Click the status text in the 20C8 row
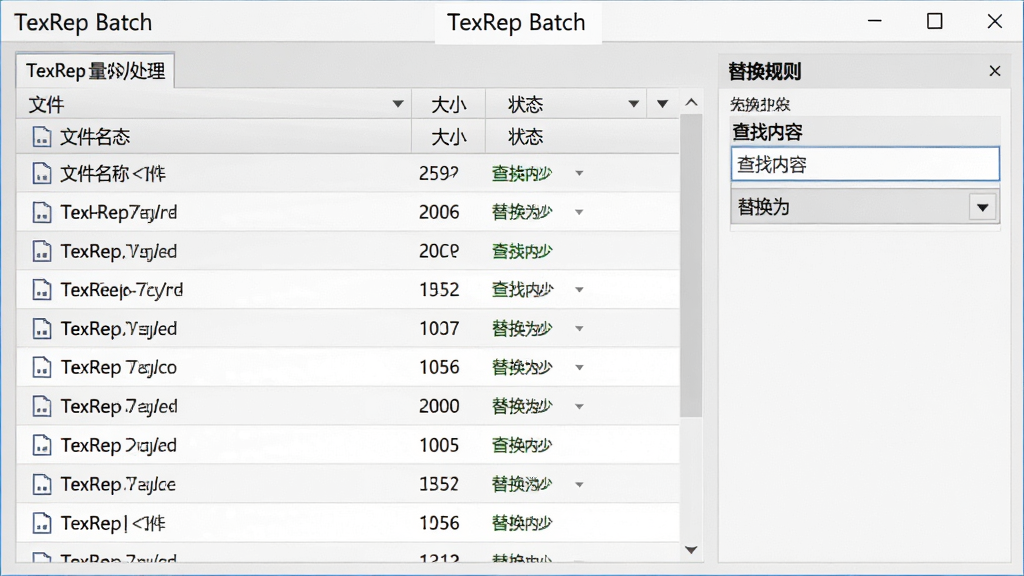Viewport: 1024px width, 576px height. (522, 251)
